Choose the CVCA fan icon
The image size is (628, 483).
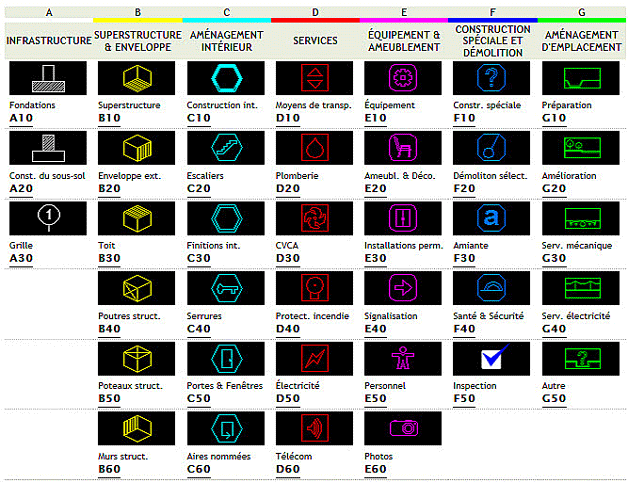click(315, 218)
